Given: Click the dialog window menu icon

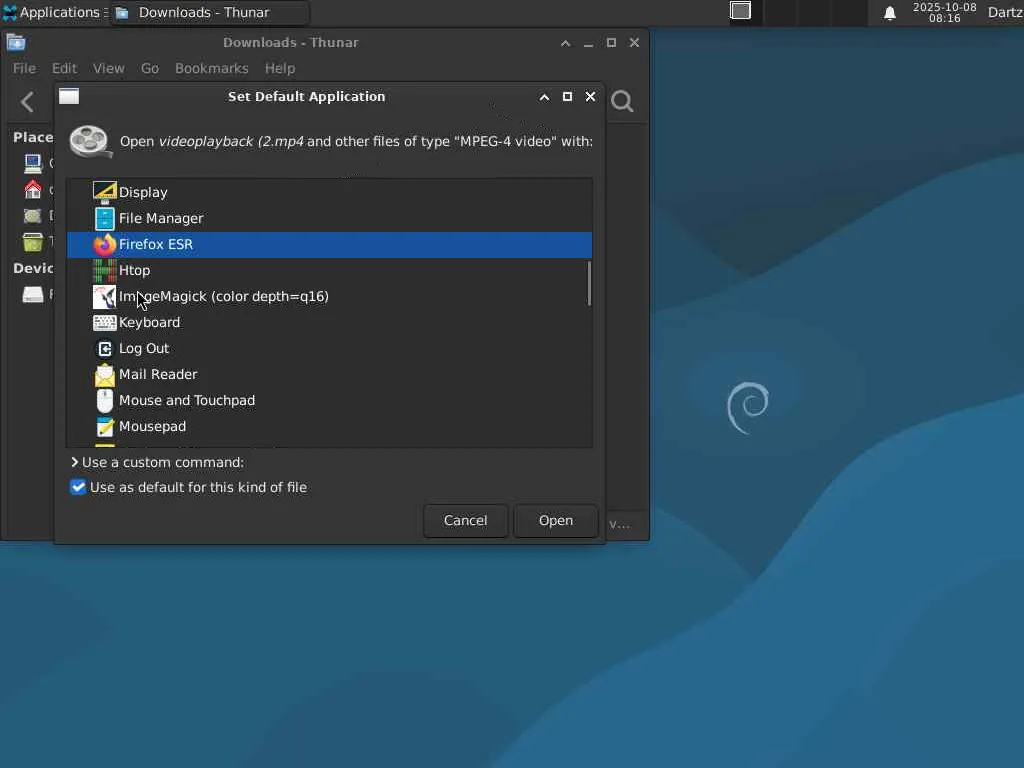Looking at the screenshot, I should click(69, 97).
